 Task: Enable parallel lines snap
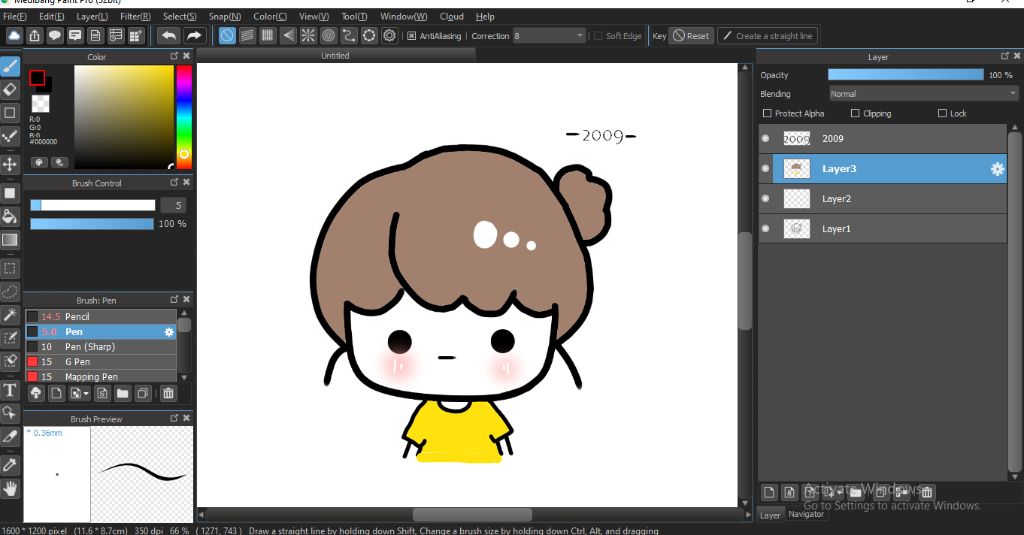pos(247,36)
